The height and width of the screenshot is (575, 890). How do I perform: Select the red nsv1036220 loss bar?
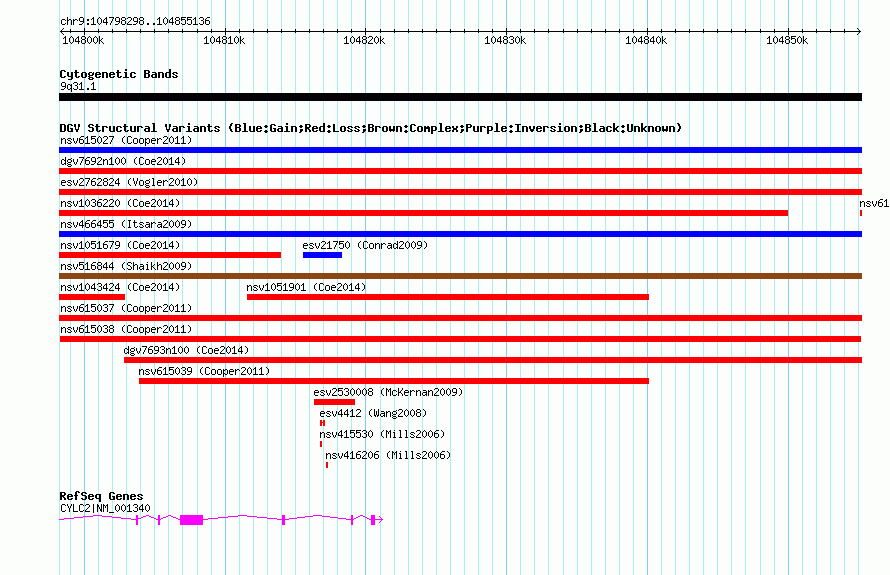[x=423, y=213]
